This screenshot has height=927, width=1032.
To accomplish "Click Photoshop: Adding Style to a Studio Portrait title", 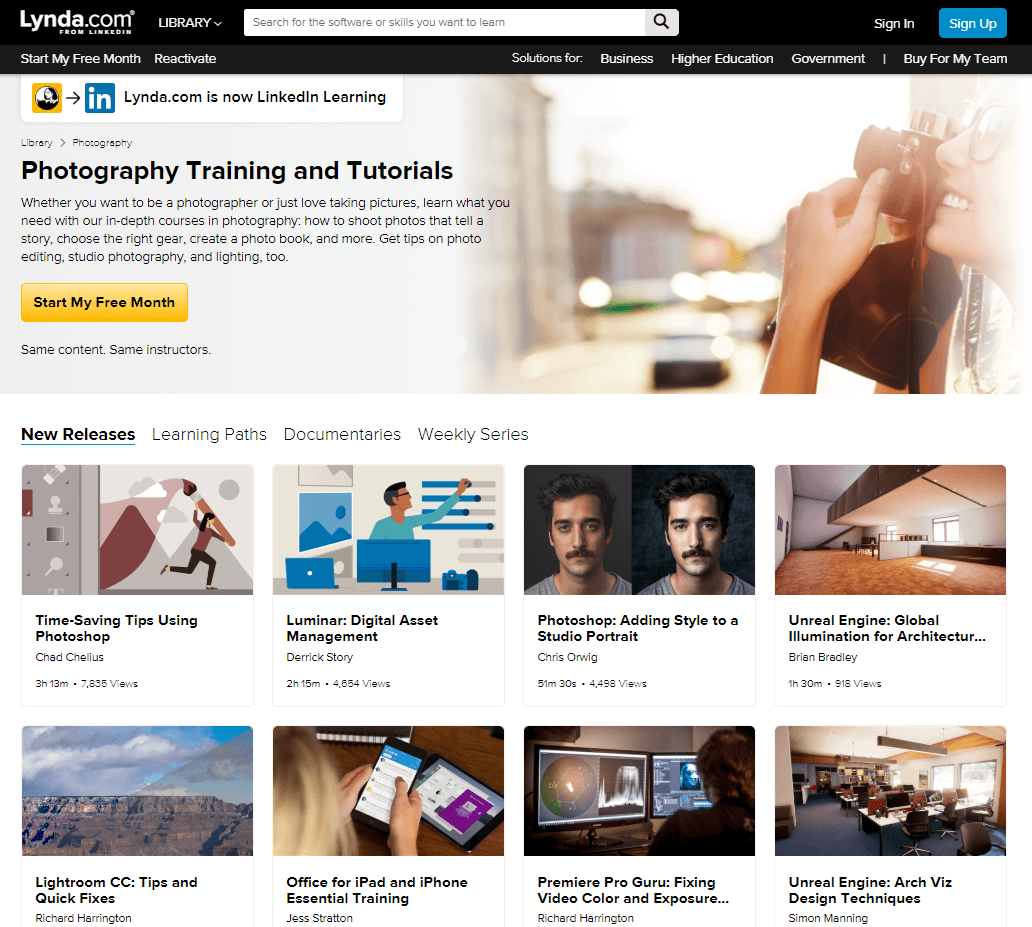I will point(638,628).
